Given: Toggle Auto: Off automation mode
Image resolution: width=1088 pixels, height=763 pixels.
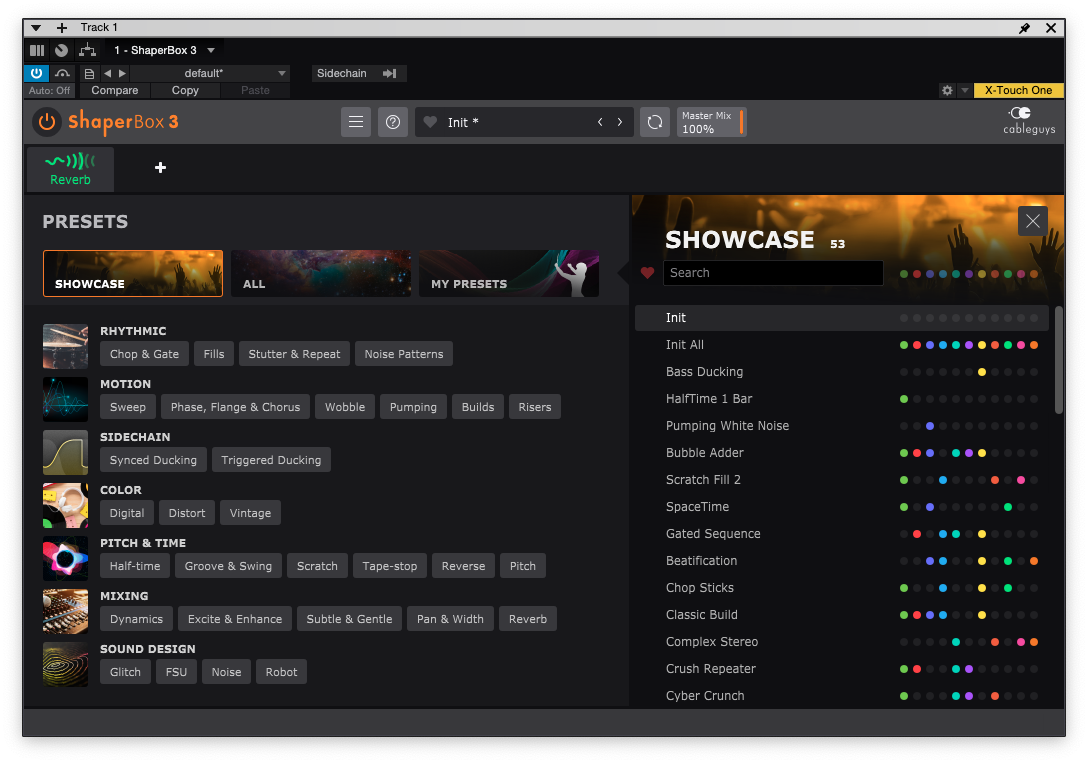Looking at the screenshot, I should coord(49,90).
